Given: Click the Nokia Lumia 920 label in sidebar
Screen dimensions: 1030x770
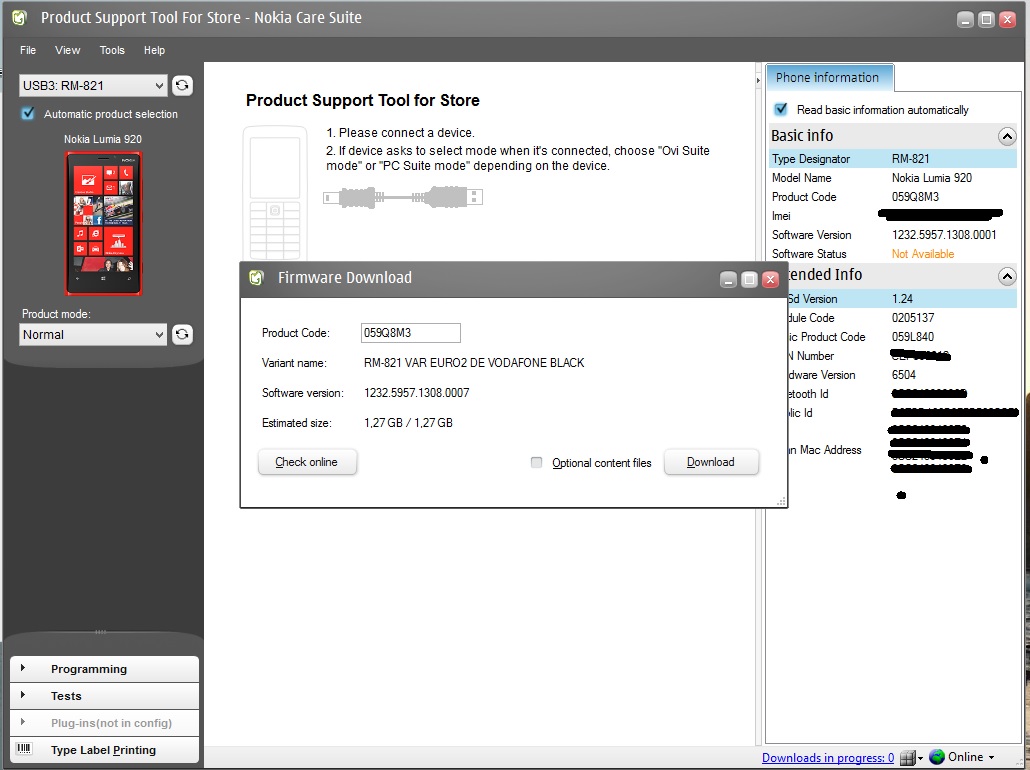Looking at the screenshot, I should 103,139.
